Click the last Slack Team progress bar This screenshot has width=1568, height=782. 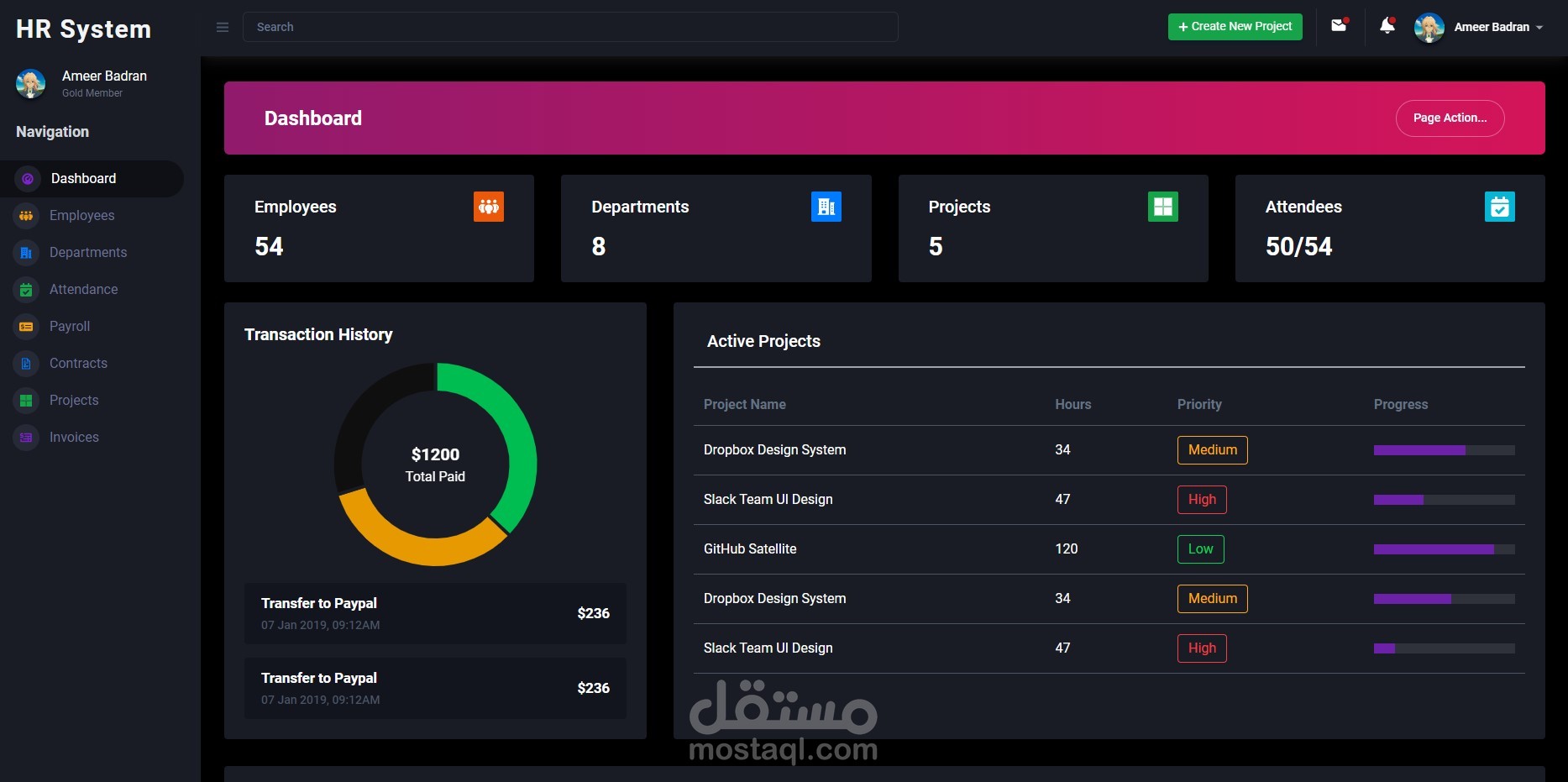pyautogui.click(x=1445, y=648)
